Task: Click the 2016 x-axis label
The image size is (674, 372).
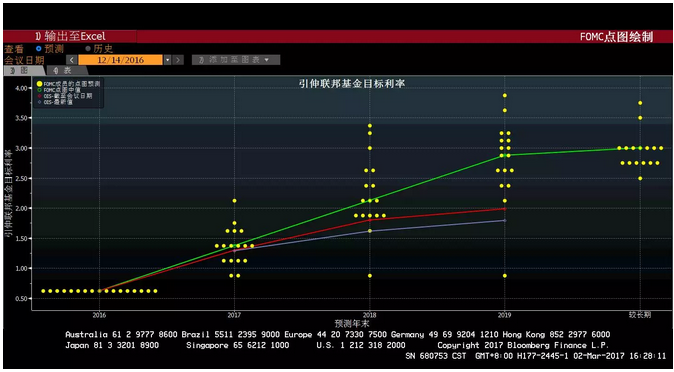Action: coord(99,315)
